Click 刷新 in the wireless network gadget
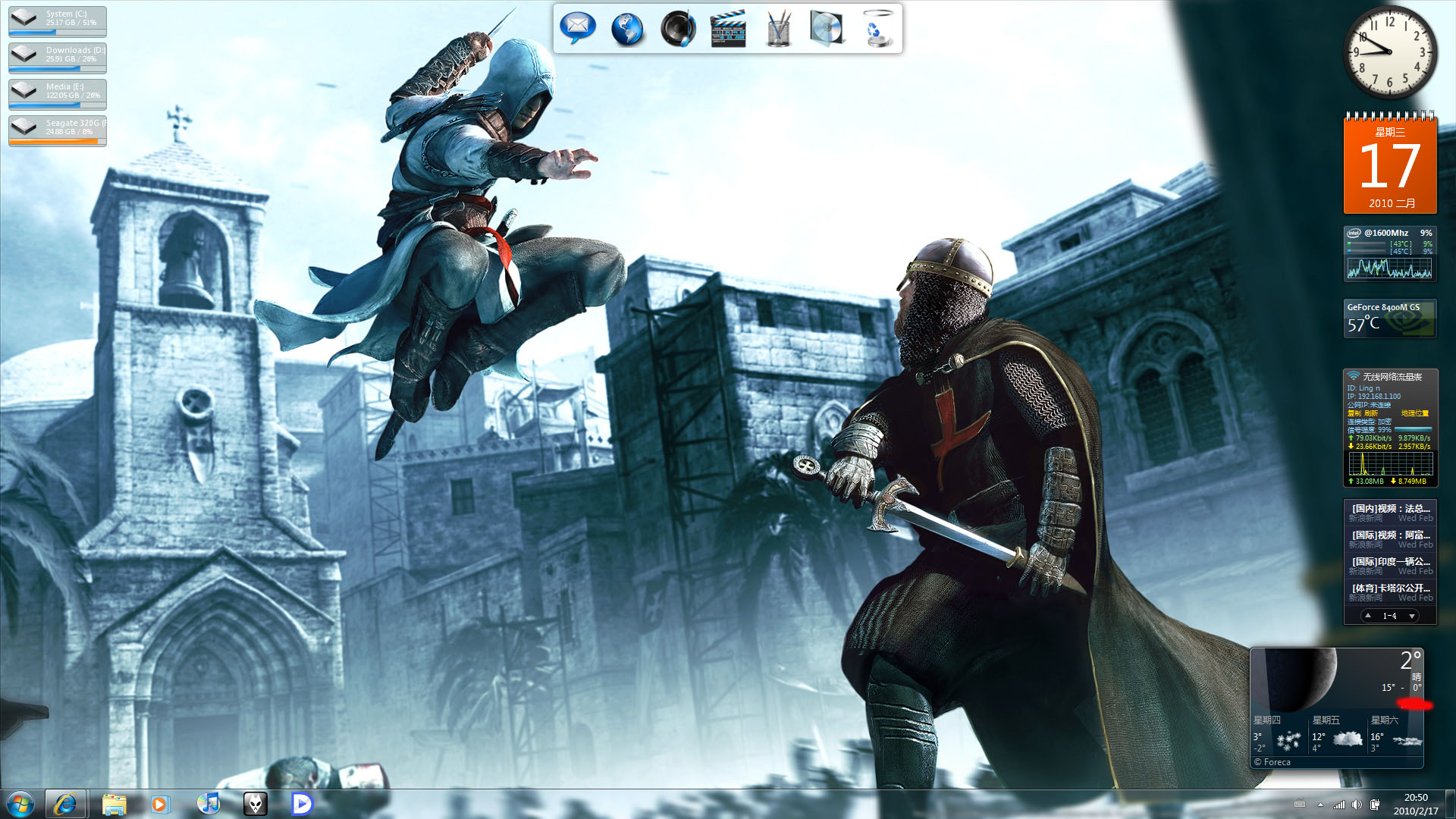The image size is (1456, 819). tap(1372, 413)
